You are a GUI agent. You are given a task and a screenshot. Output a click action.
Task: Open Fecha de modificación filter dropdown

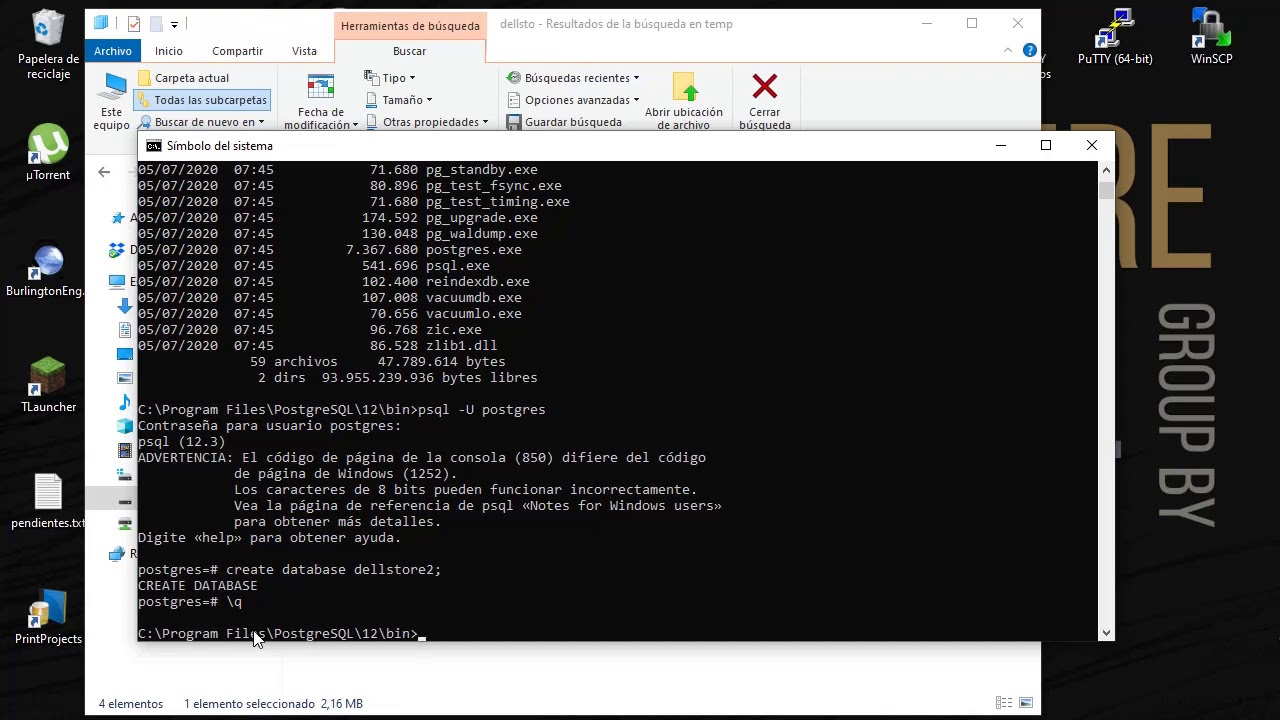tap(320, 102)
